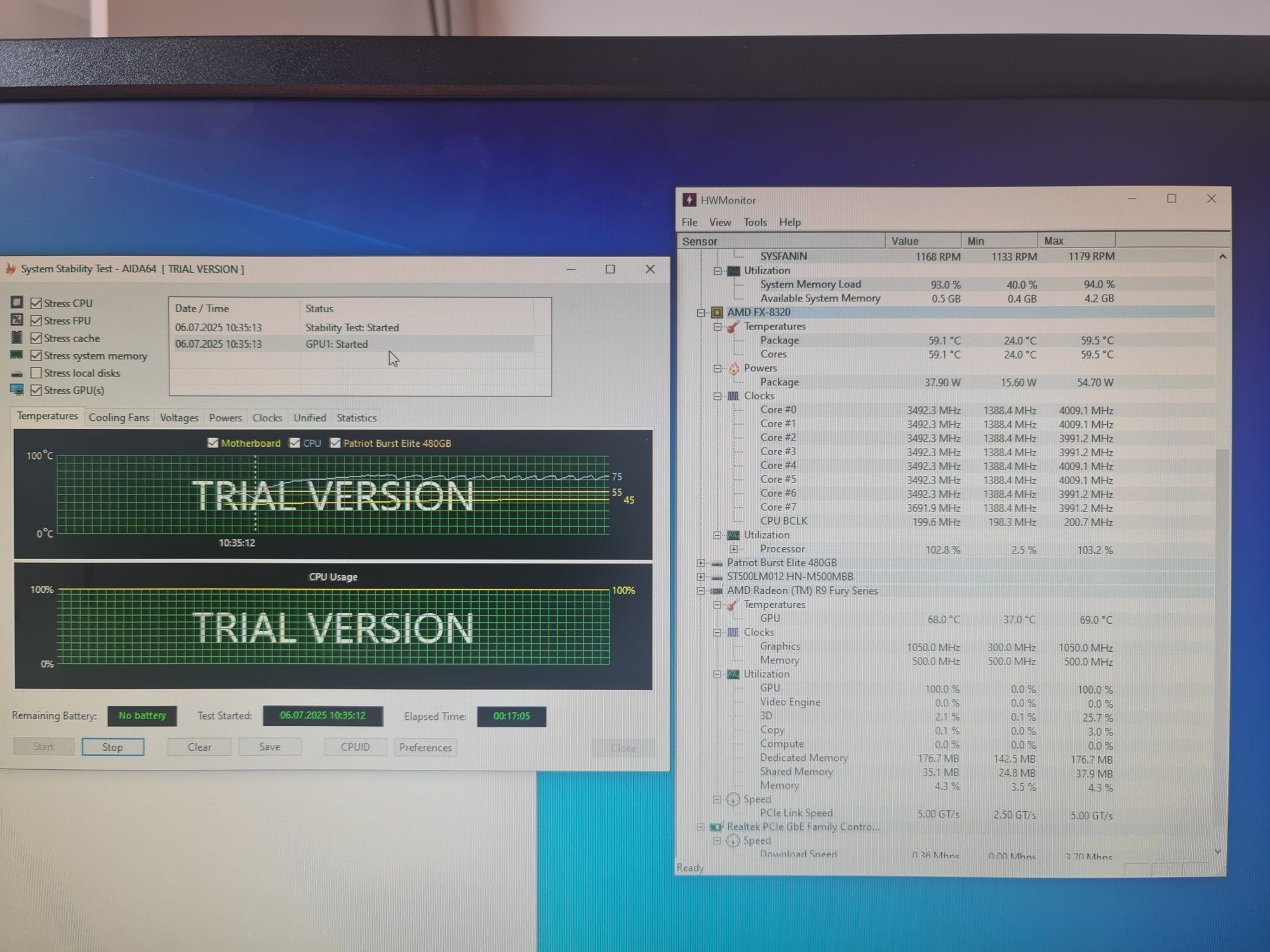
Task: Click the drive icon of Patriot Burst Elite 480GB
Action: (x=717, y=564)
